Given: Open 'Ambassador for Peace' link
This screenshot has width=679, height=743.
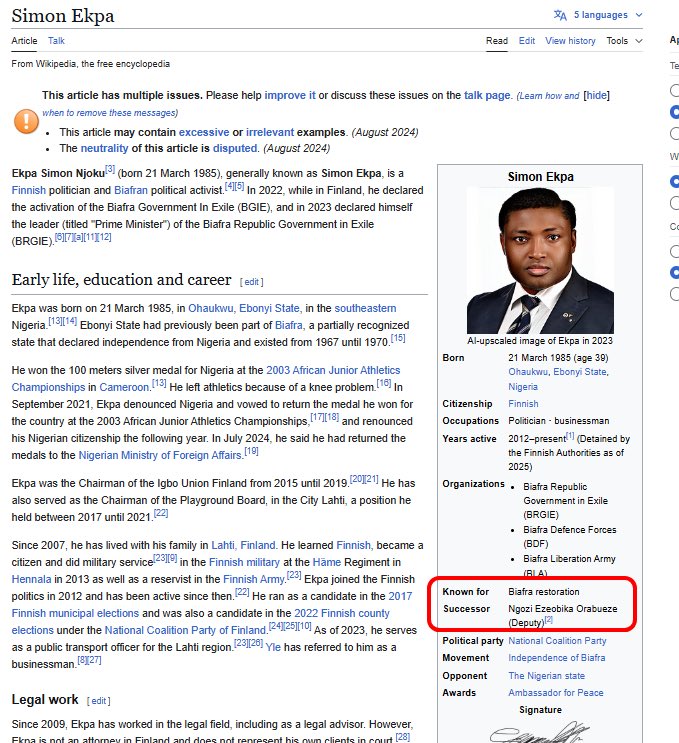Looking at the screenshot, I should click(x=556, y=693).
